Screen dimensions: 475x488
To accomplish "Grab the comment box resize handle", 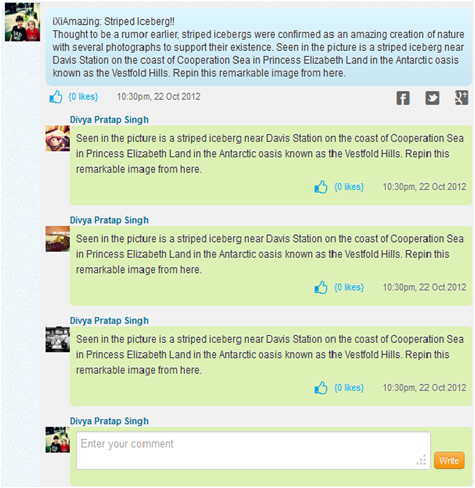I will [422, 461].
